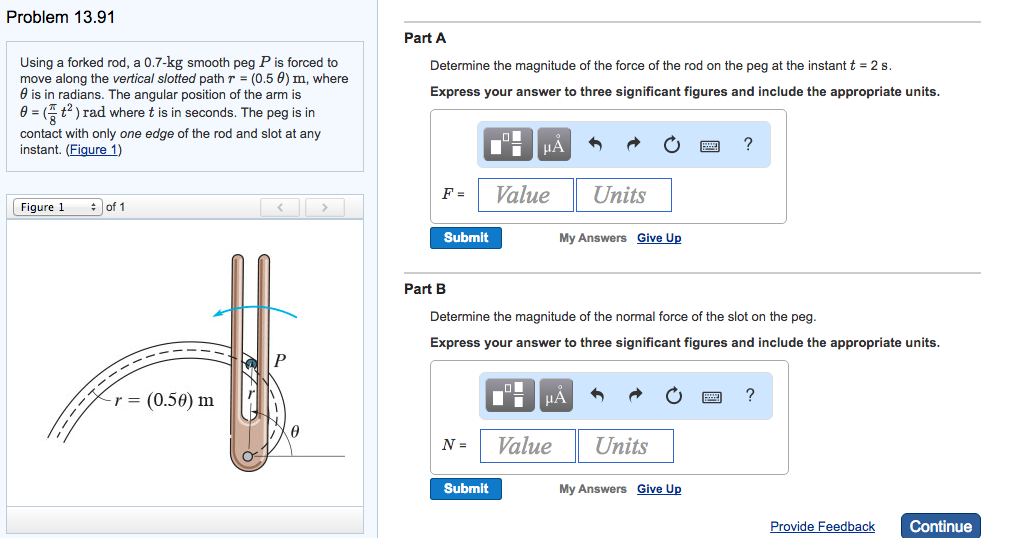Open templates tool in Part A toolbar

(510, 145)
